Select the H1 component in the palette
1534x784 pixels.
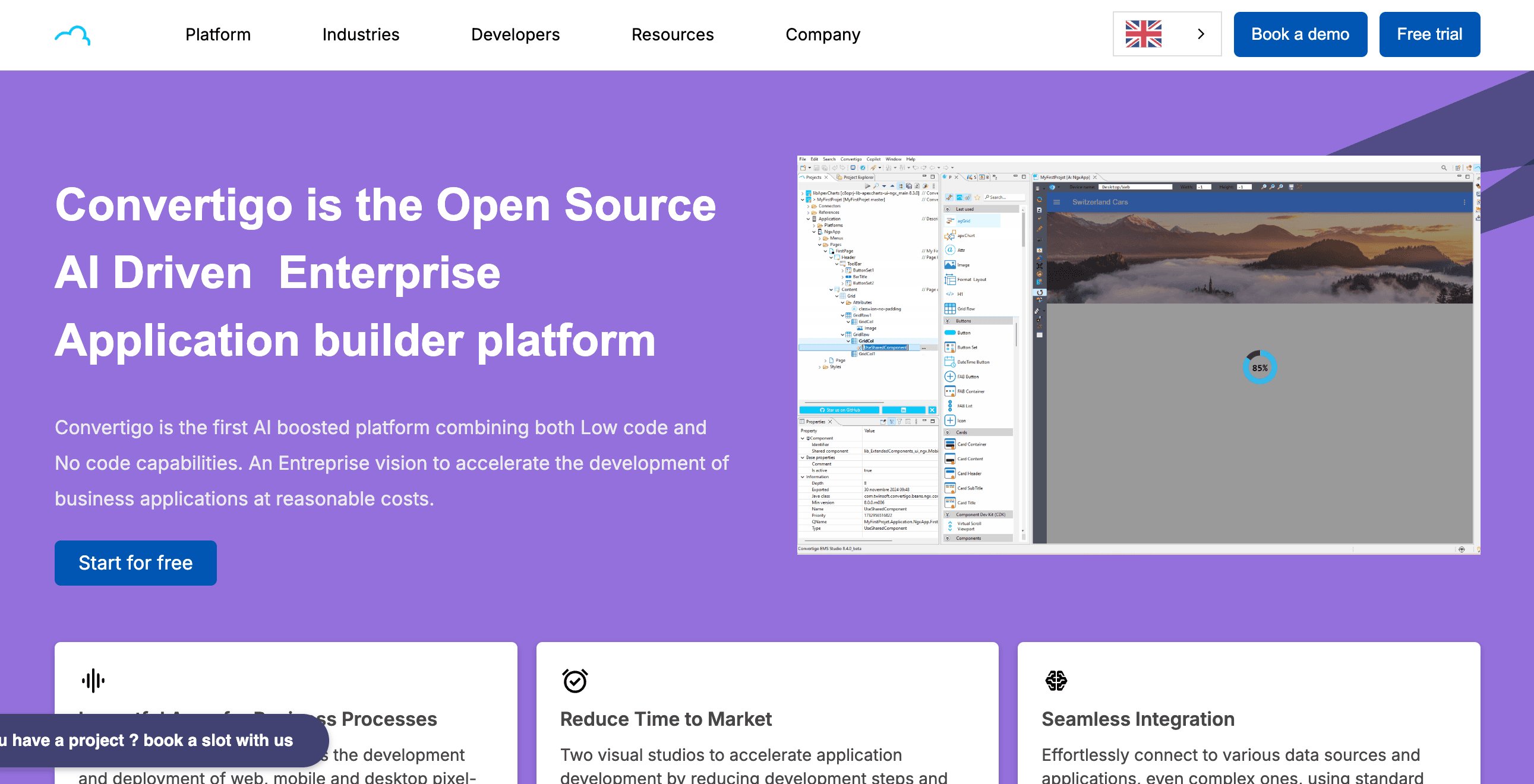coord(950,294)
